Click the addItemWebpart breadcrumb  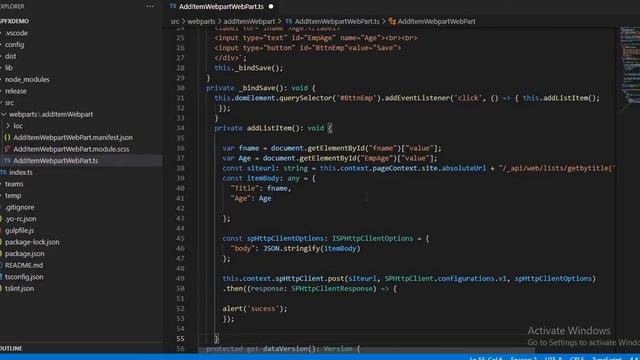[x=249, y=21]
